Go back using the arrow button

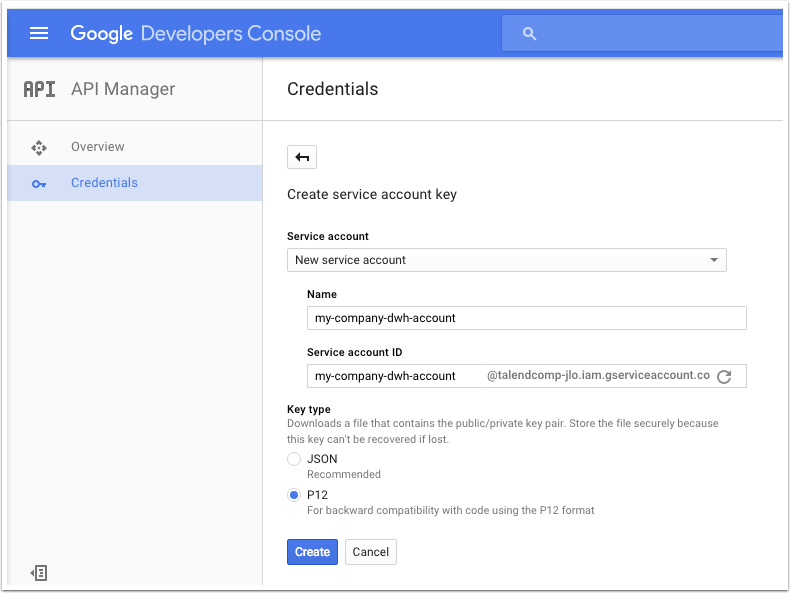(x=302, y=157)
